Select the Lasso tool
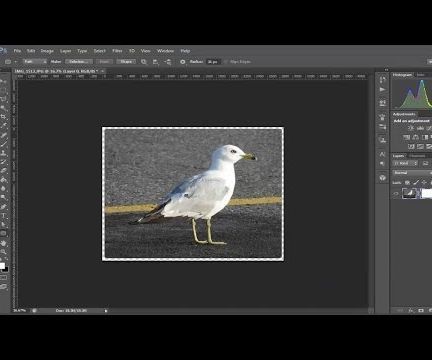 [3, 99]
